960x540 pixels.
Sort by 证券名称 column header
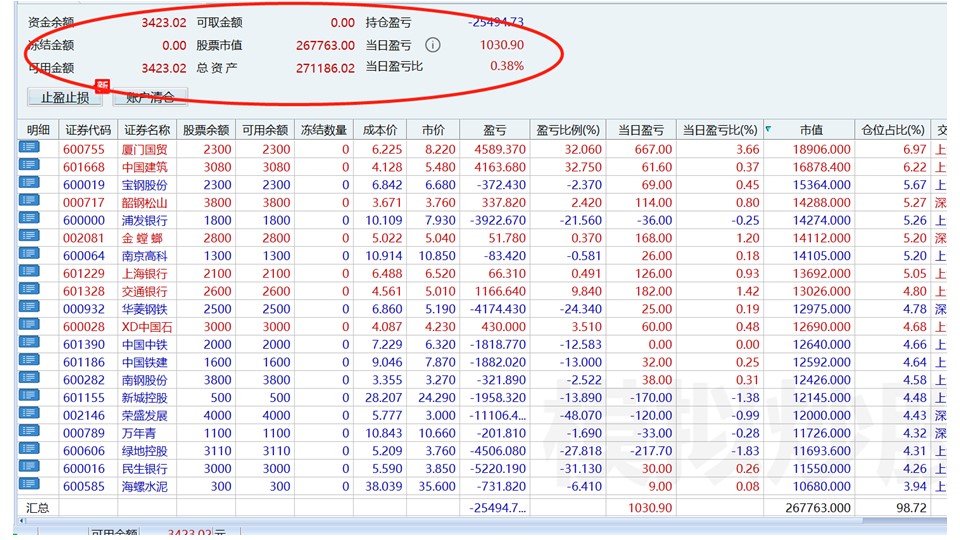pyautogui.click(x=147, y=130)
